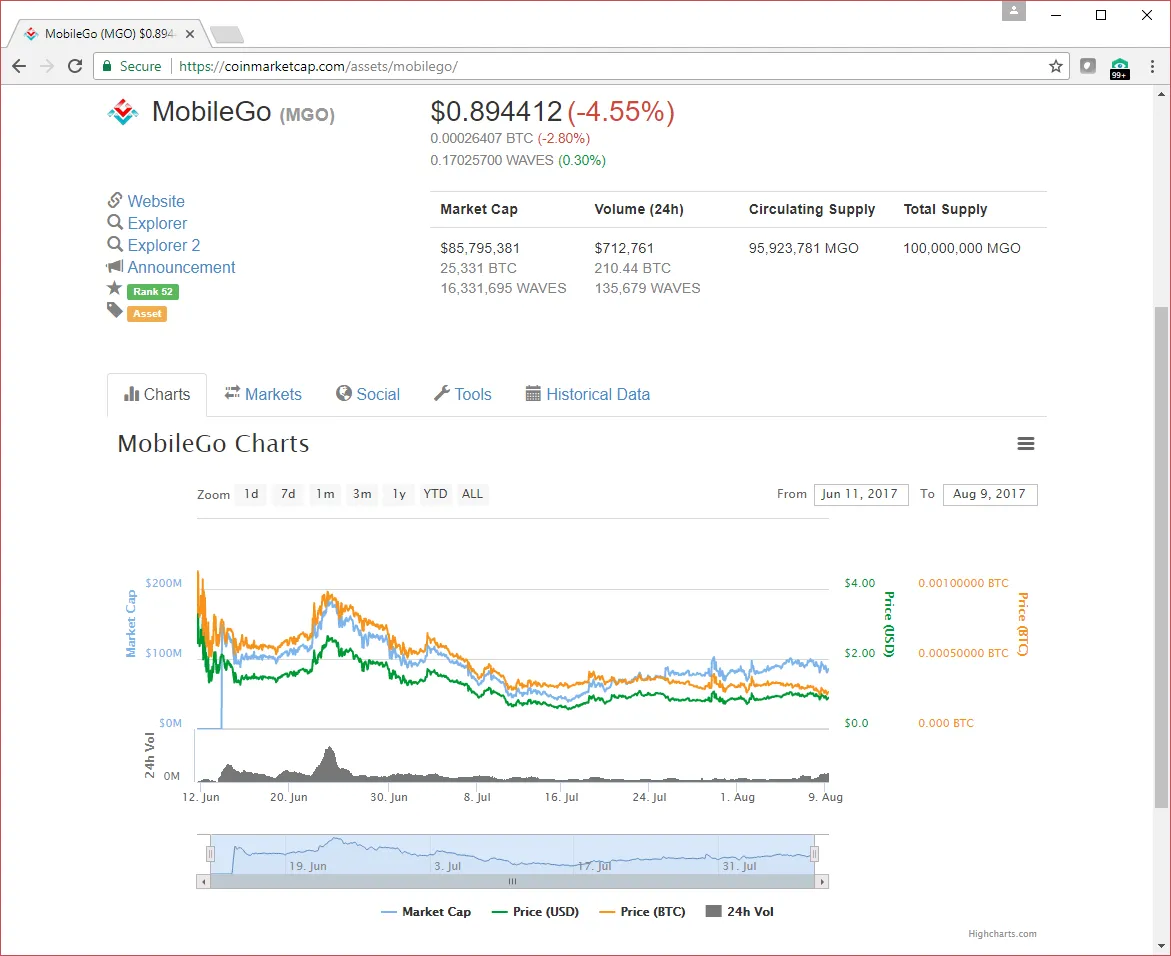Viewport: 1171px width, 956px height.
Task: Click page scrollbar up arrow
Action: [1161, 93]
